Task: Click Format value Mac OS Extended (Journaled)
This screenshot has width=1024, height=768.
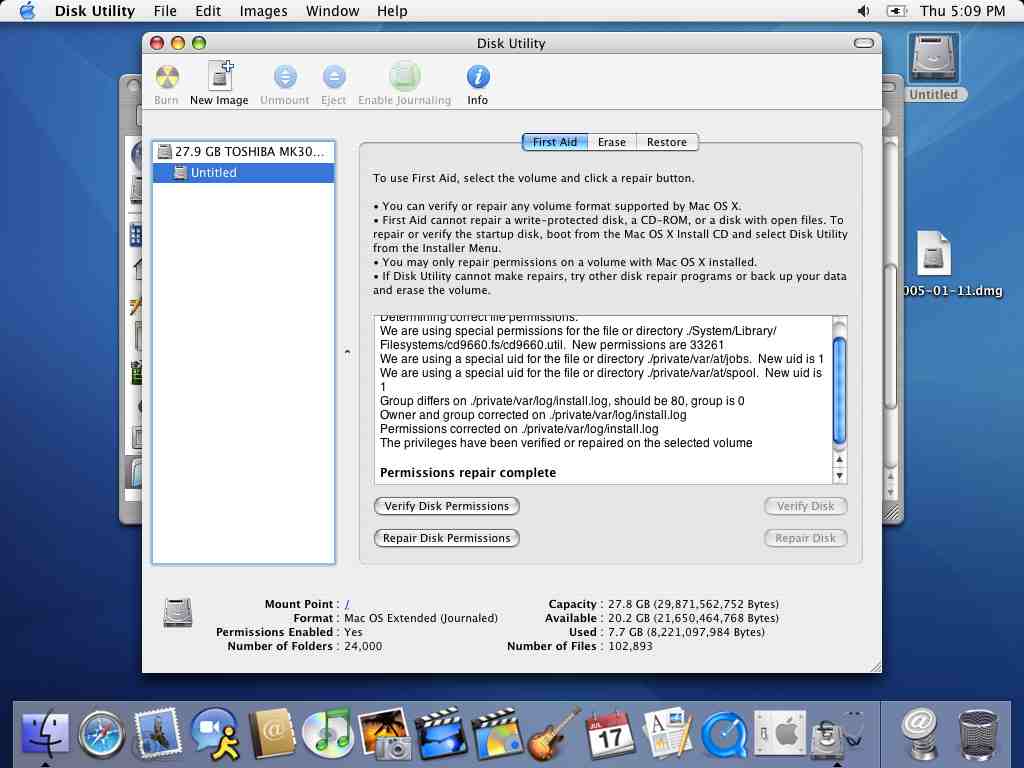Action: click(421, 618)
